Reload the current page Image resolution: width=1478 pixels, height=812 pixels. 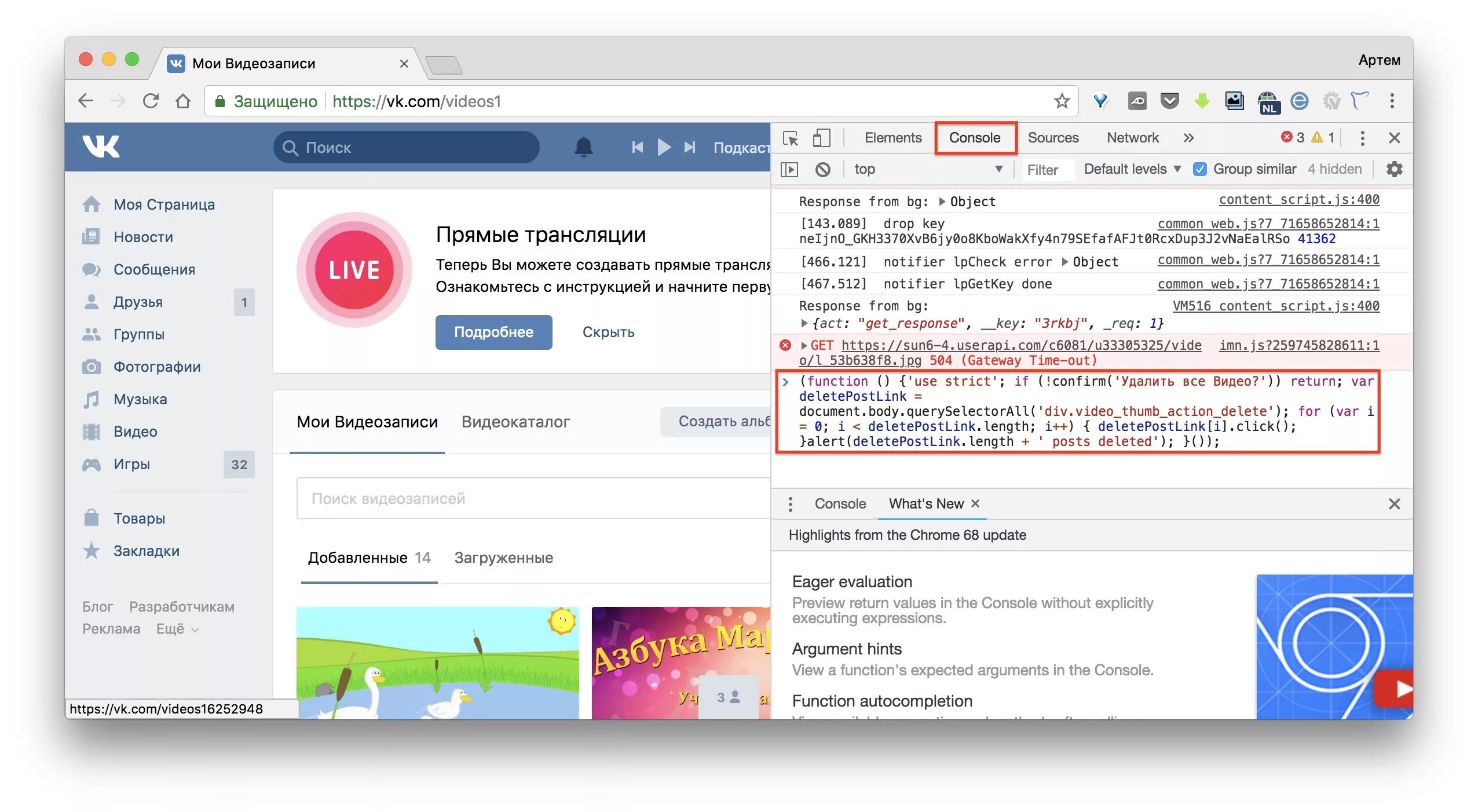[x=151, y=101]
